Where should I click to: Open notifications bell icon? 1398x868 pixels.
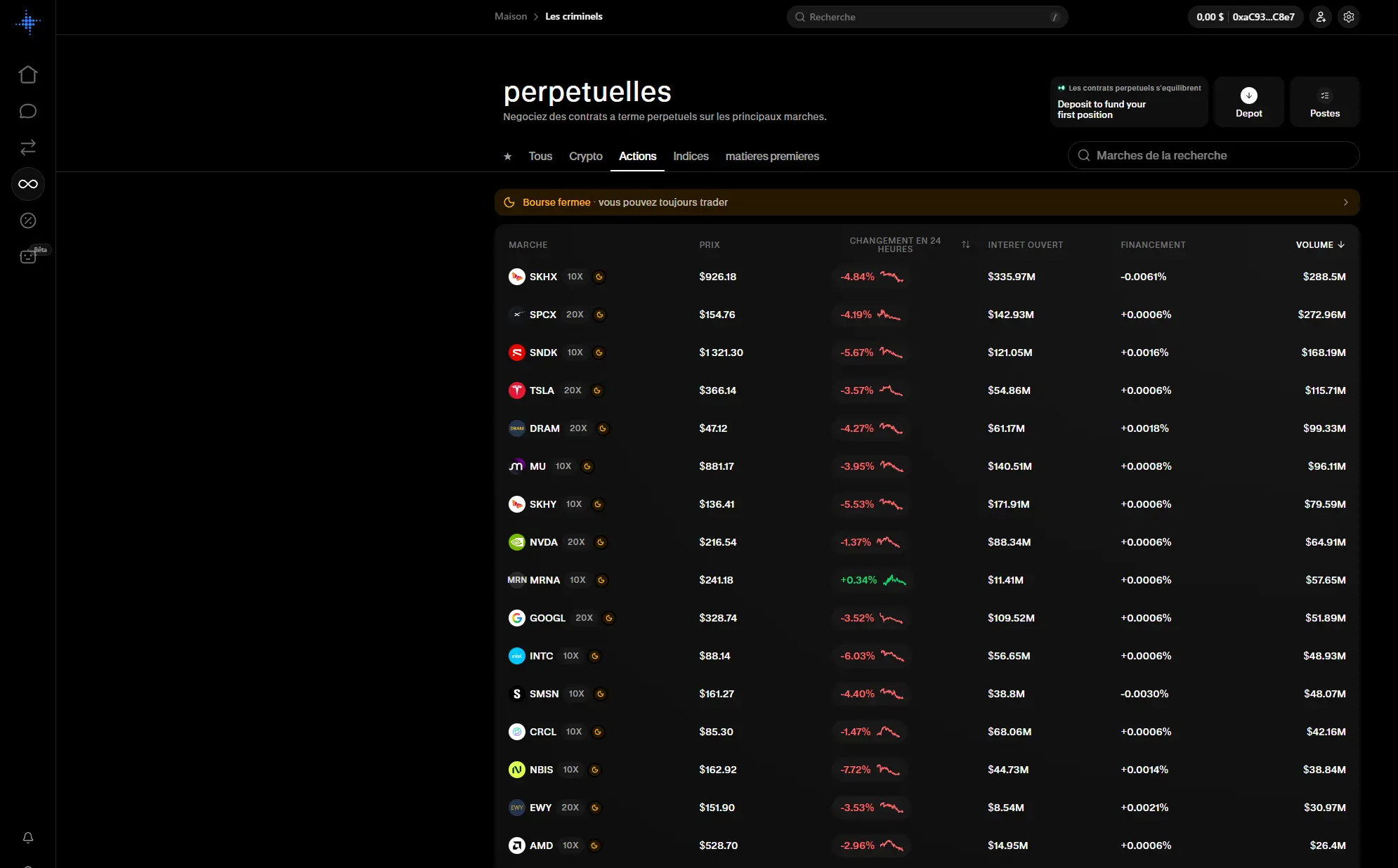tap(28, 837)
